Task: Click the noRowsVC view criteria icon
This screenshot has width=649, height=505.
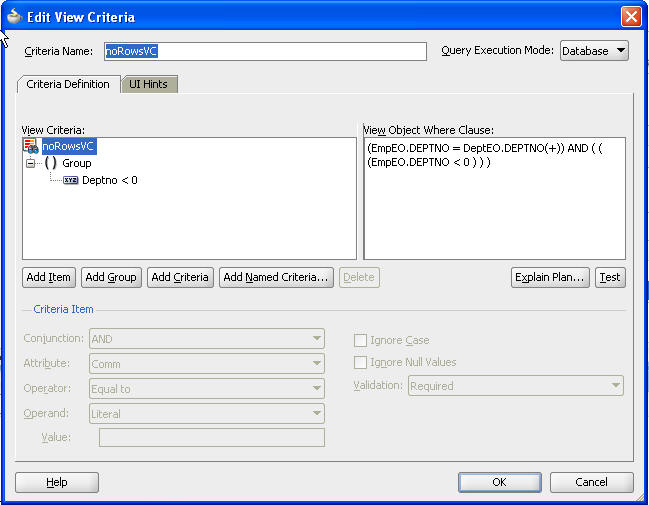Action: tap(31, 146)
